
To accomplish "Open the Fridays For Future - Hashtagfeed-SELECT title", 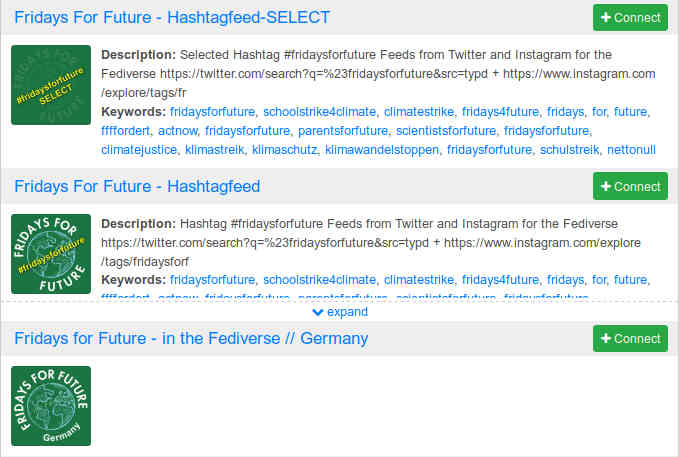I will click(172, 18).
